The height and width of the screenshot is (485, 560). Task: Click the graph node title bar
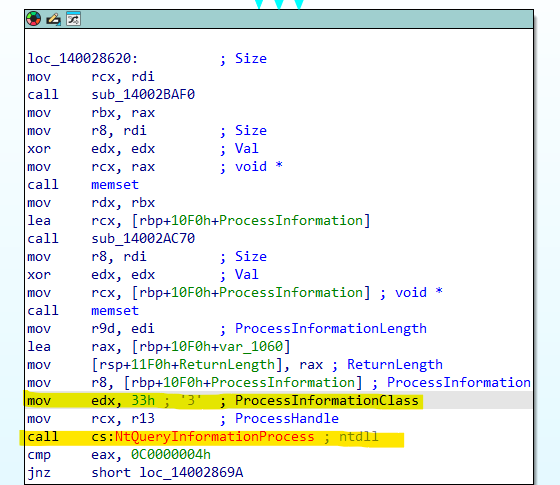(279, 19)
